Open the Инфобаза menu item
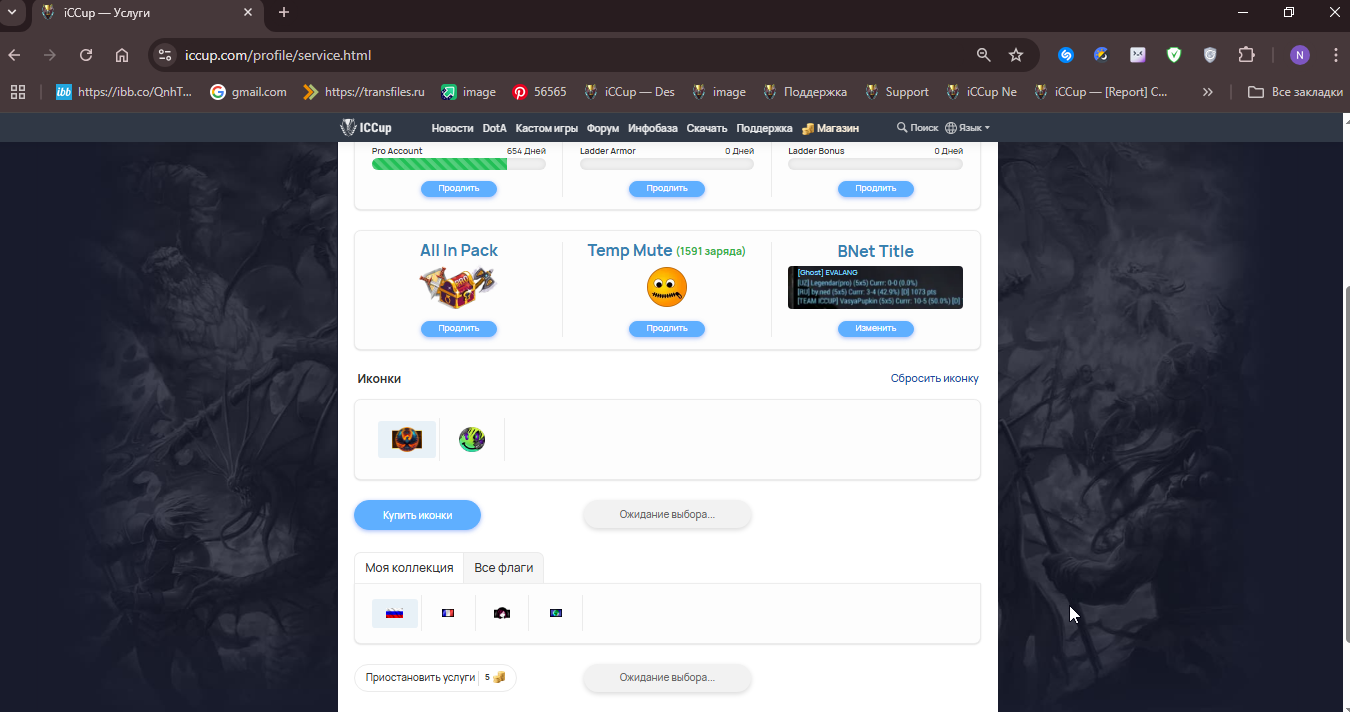Screen dimensions: 1350x712 [653, 128]
